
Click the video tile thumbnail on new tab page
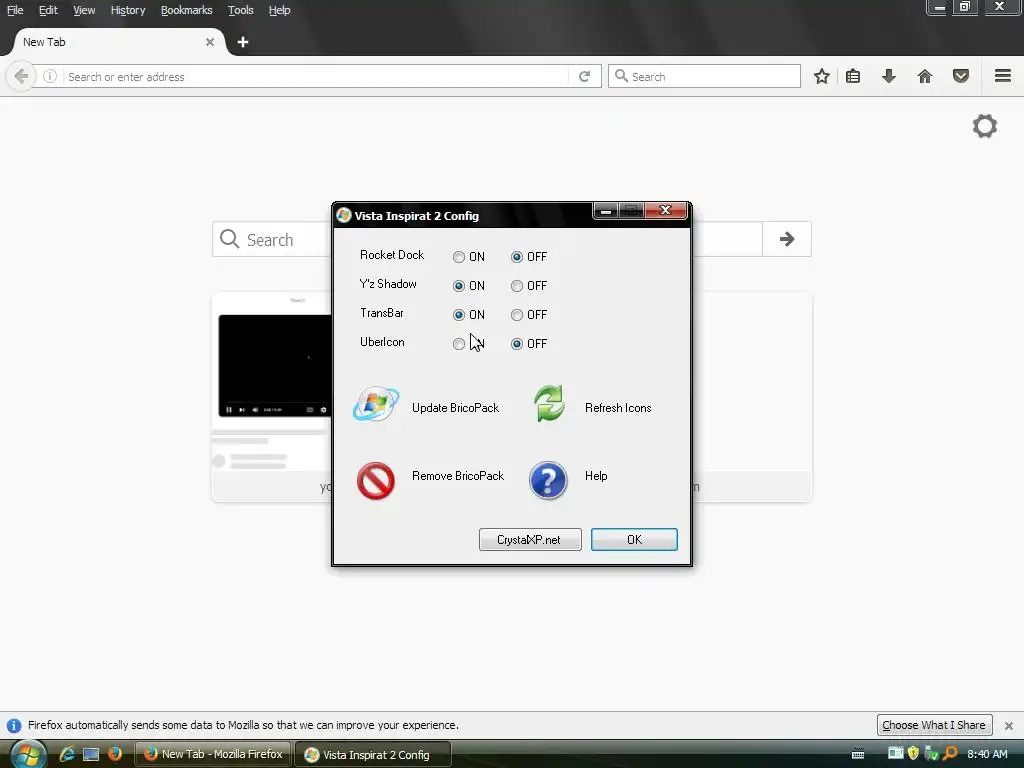click(x=274, y=366)
